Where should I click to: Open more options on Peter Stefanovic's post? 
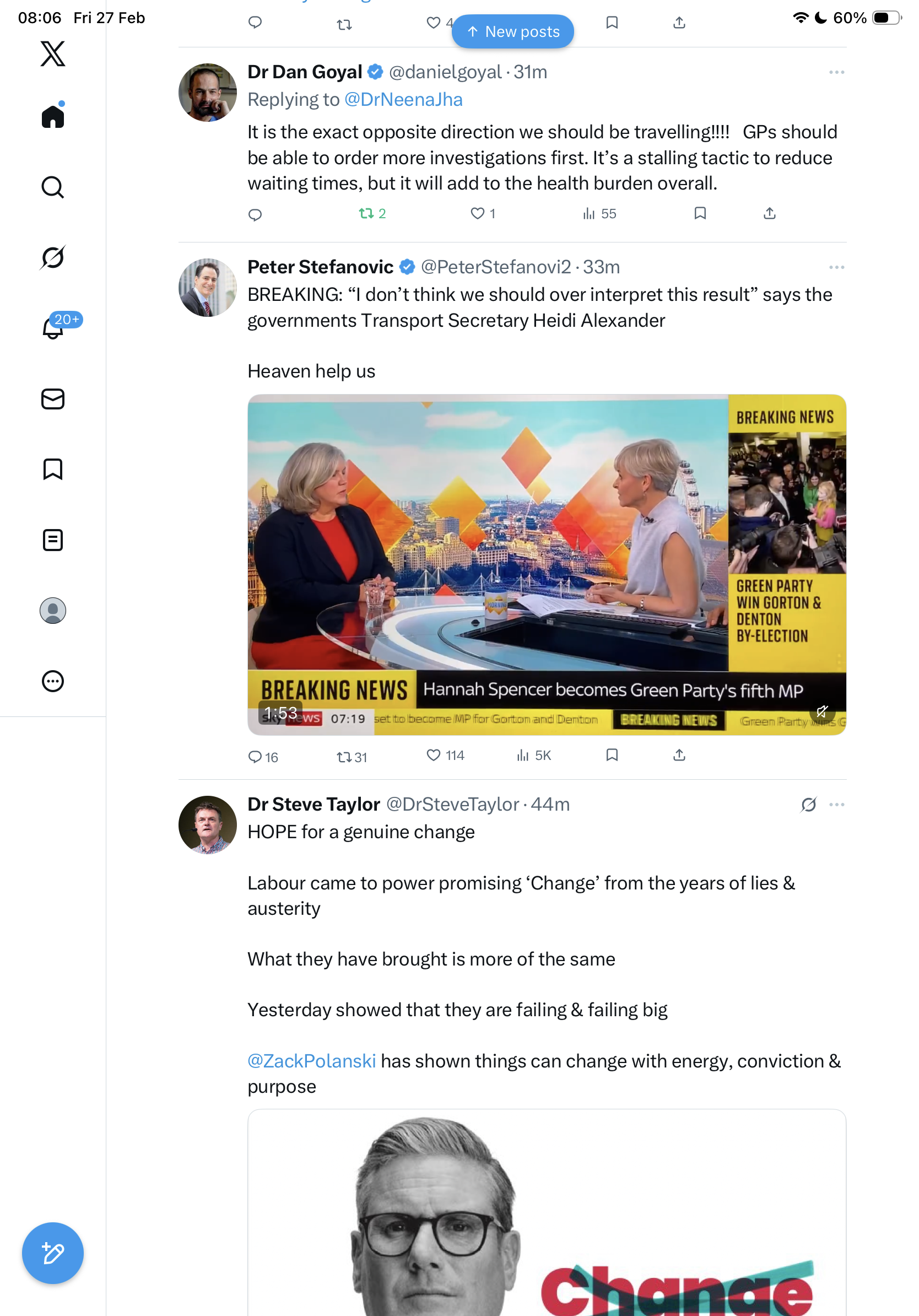836,267
